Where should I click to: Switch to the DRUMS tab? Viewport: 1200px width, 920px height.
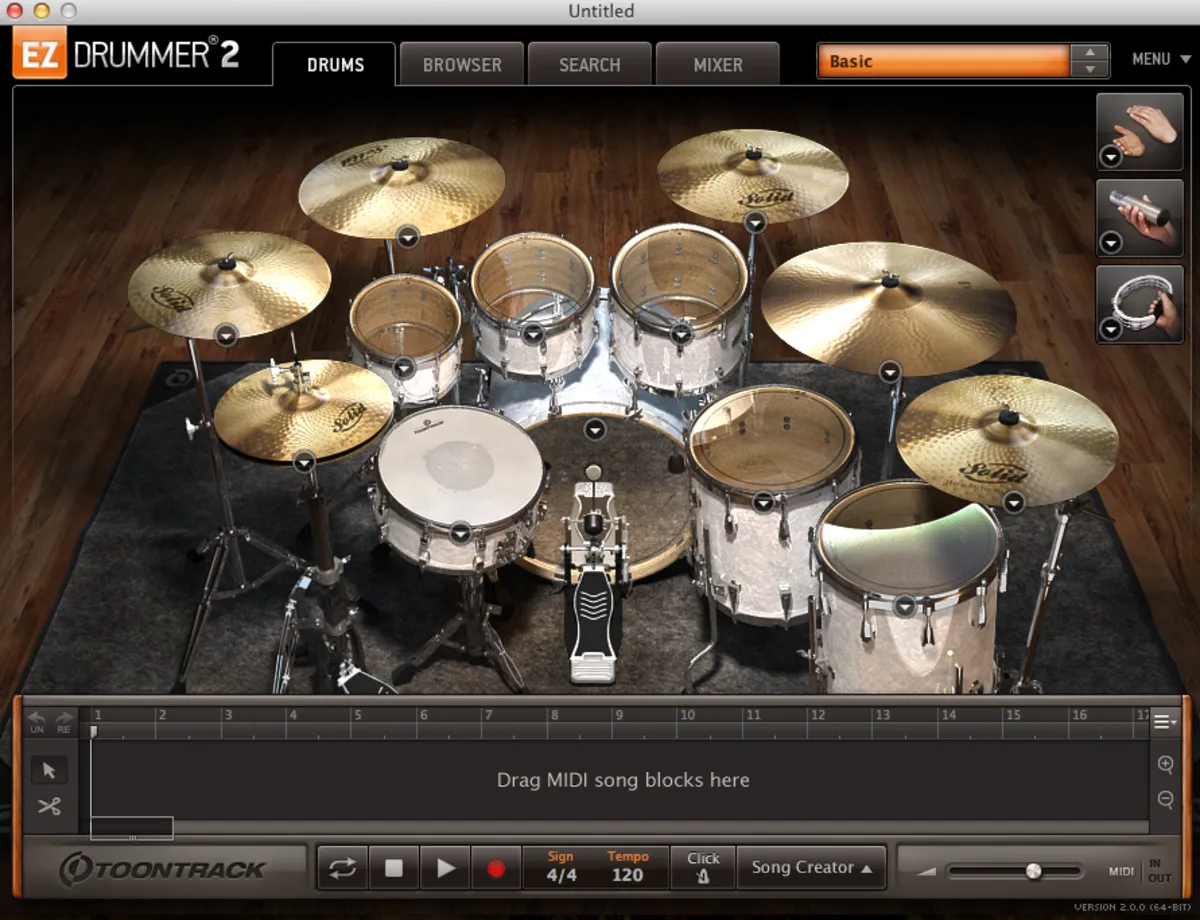point(335,65)
